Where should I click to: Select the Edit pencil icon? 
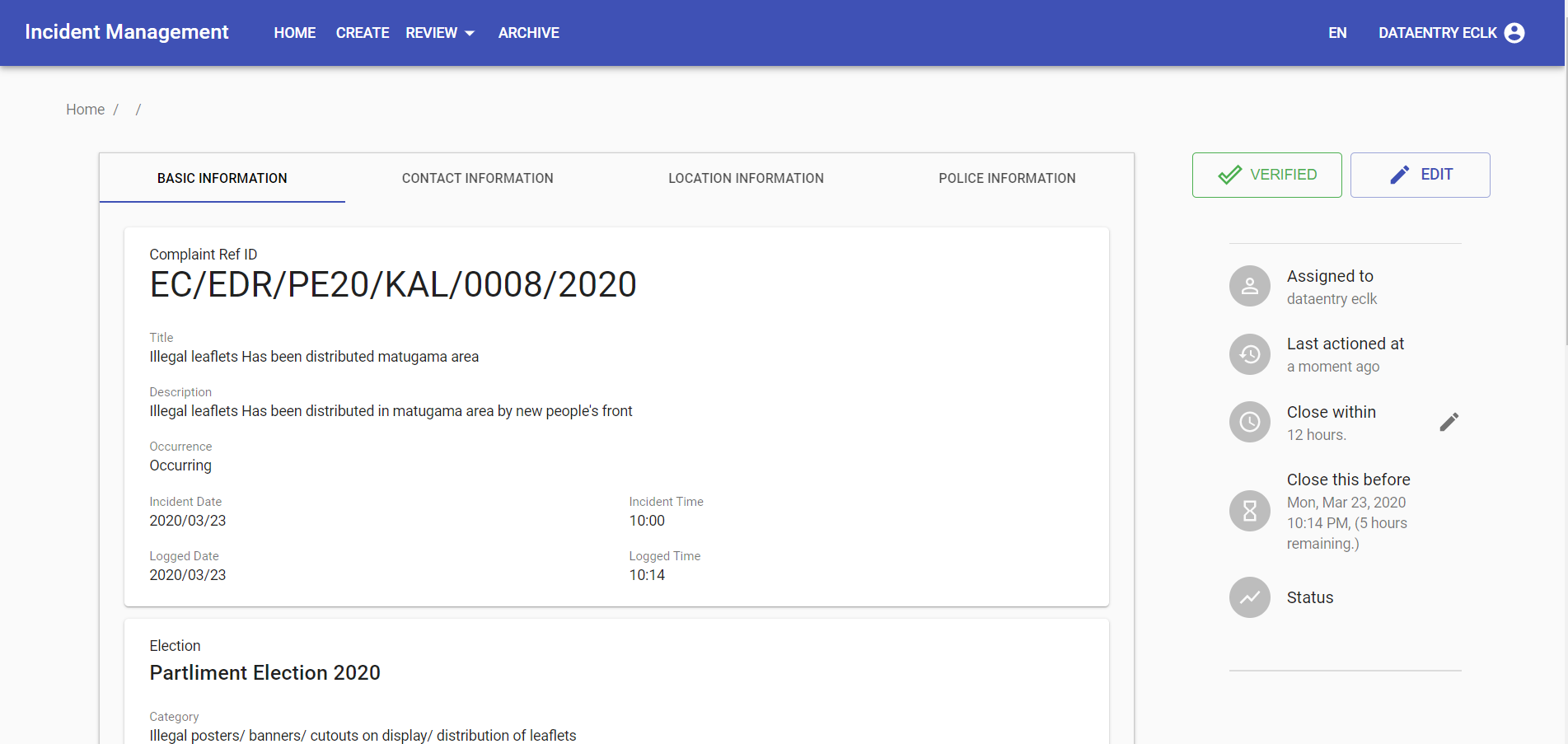coord(1399,174)
